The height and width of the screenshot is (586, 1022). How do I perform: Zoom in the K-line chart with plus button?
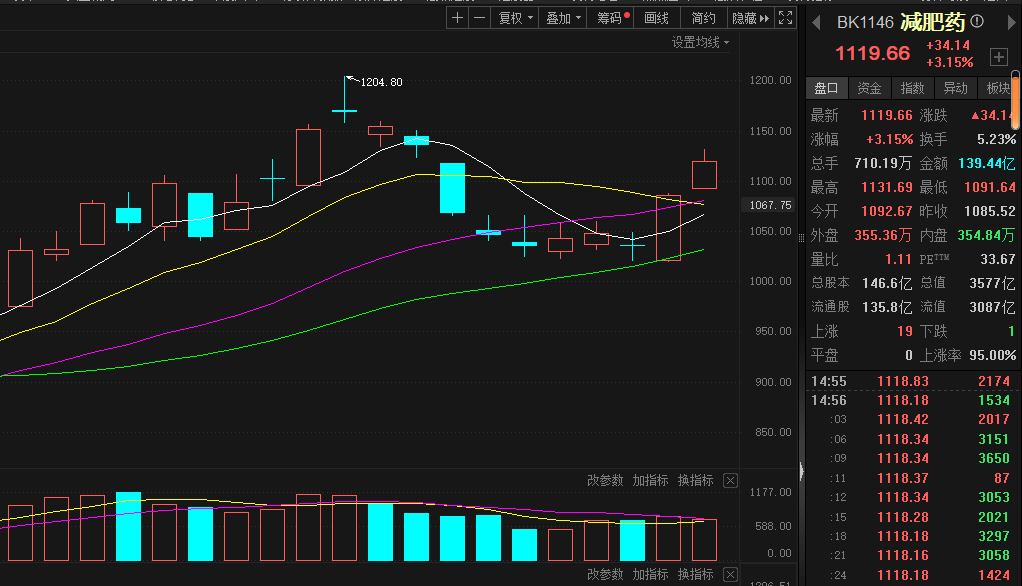[458, 18]
